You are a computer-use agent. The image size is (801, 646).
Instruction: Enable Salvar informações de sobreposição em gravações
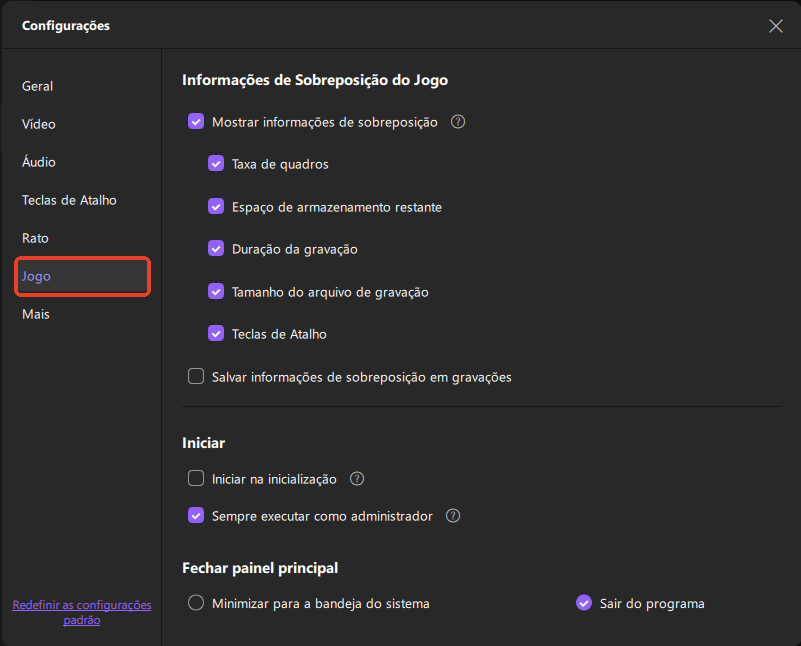pos(196,376)
